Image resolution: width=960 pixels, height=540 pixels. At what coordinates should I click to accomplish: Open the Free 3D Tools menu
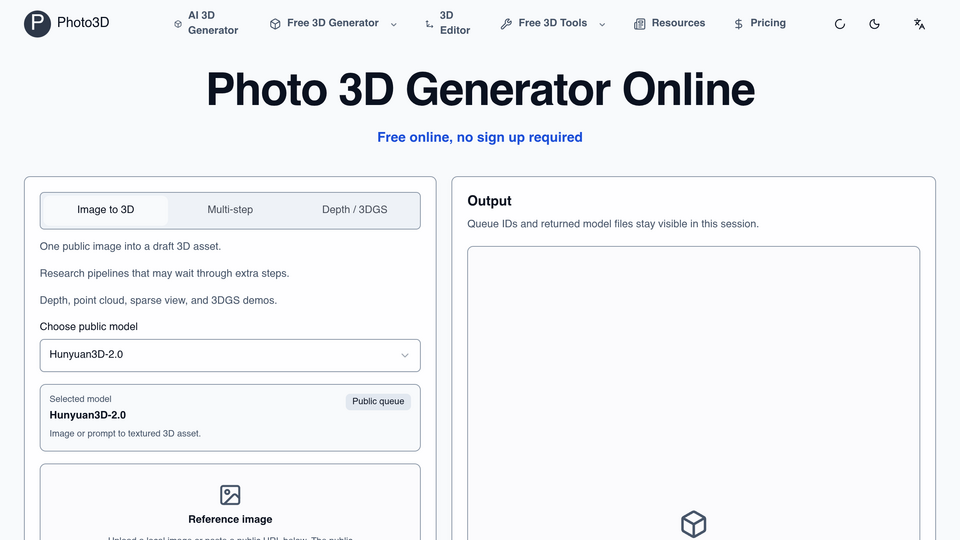(x=552, y=23)
